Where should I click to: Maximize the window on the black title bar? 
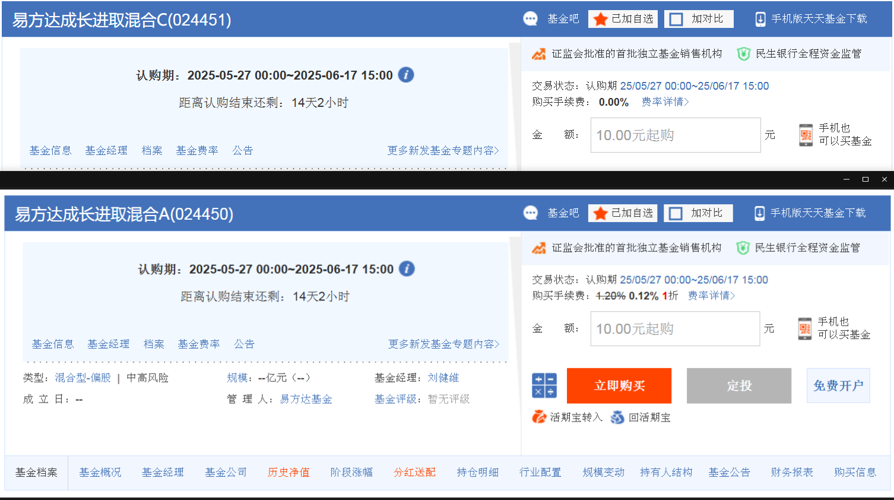point(865,179)
